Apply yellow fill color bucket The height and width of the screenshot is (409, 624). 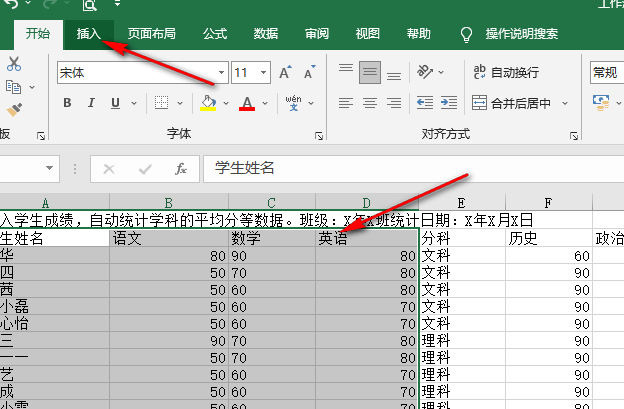[208, 103]
